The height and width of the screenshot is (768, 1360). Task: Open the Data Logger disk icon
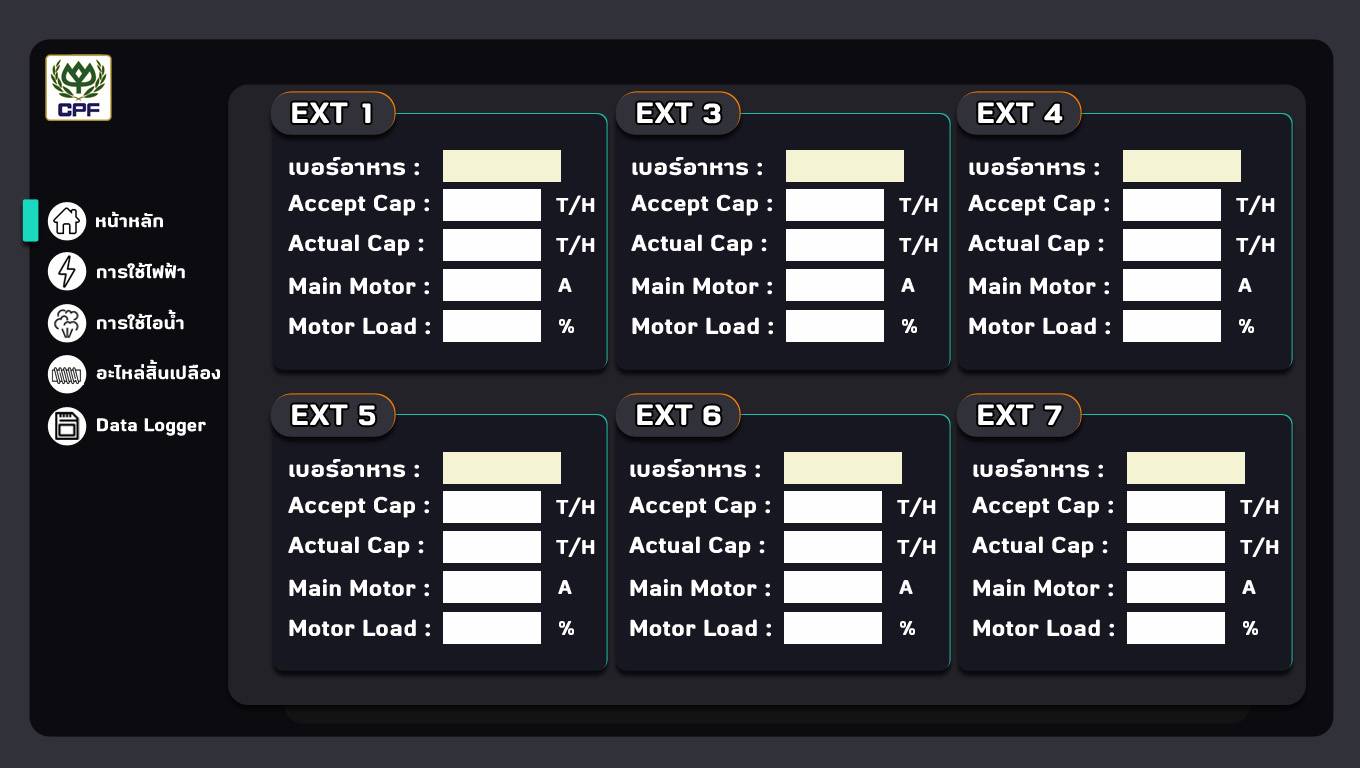click(67, 425)
